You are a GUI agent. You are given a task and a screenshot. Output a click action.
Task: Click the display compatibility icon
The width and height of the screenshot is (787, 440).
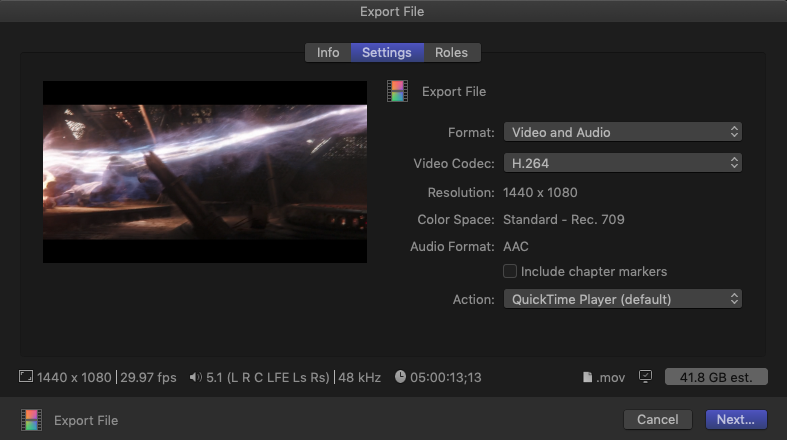point(645,376)
